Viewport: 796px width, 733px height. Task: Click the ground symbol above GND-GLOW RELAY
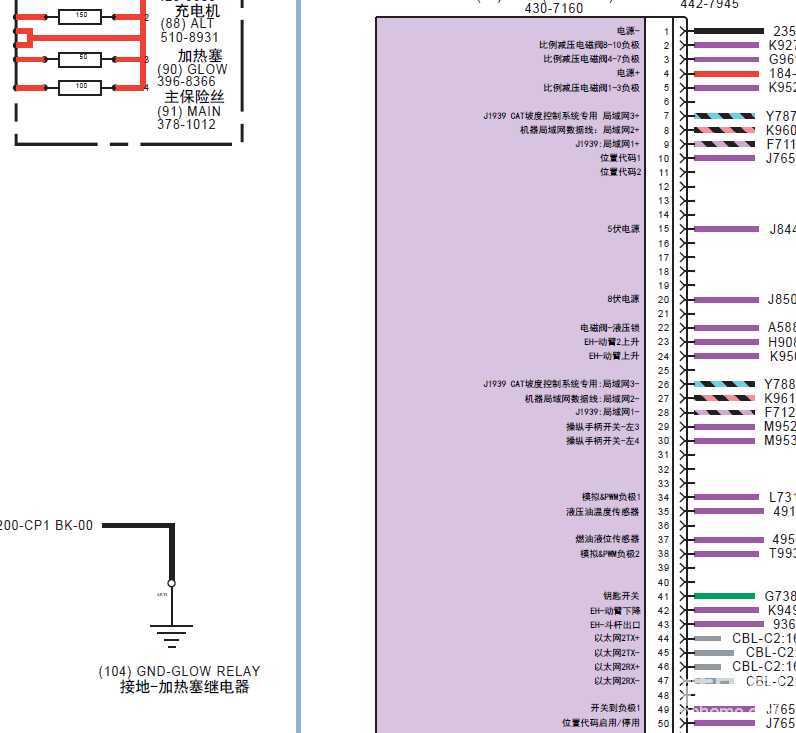(172, 636)
